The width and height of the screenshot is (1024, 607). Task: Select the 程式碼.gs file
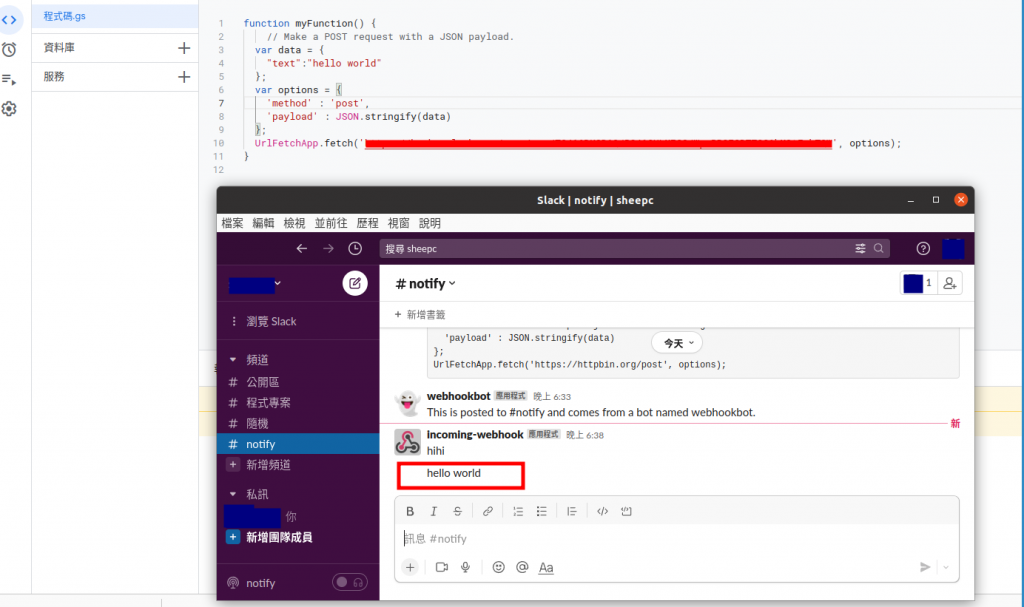(x=115, y=16)
